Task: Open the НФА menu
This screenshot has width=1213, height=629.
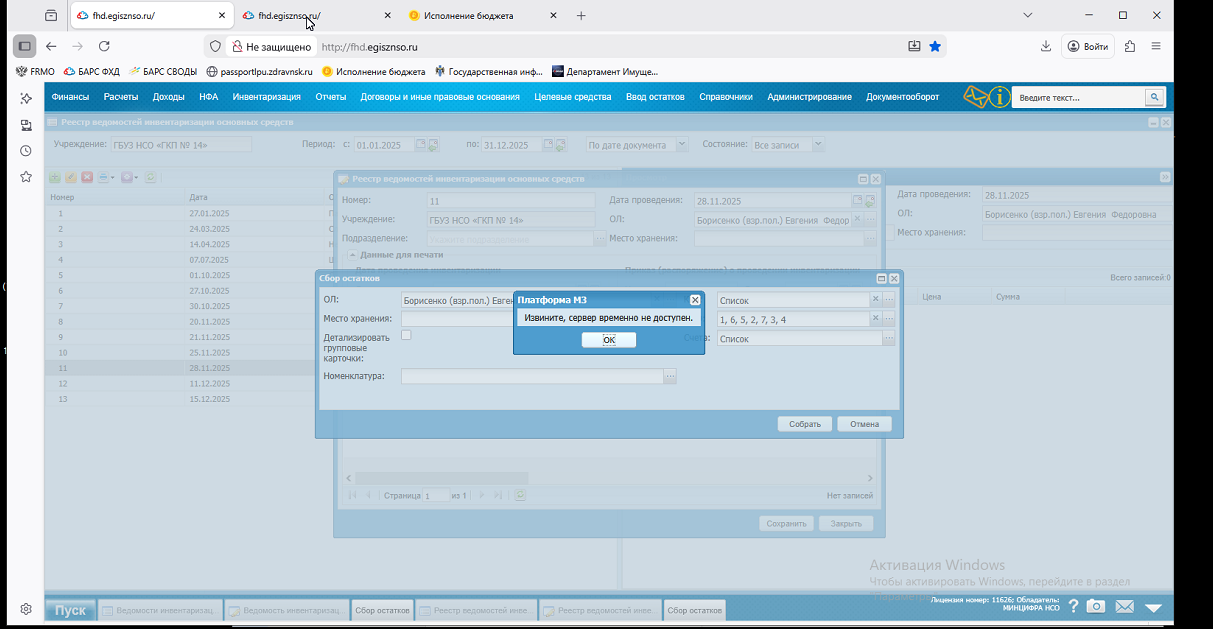Action: (208, 97)
